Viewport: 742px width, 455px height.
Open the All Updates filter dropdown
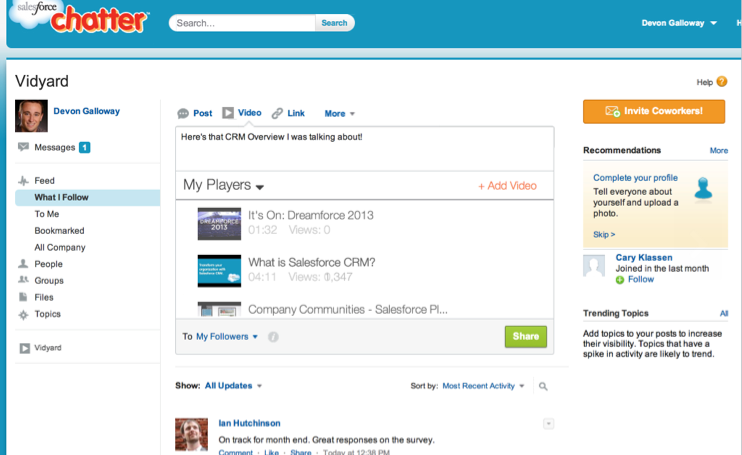233,386
